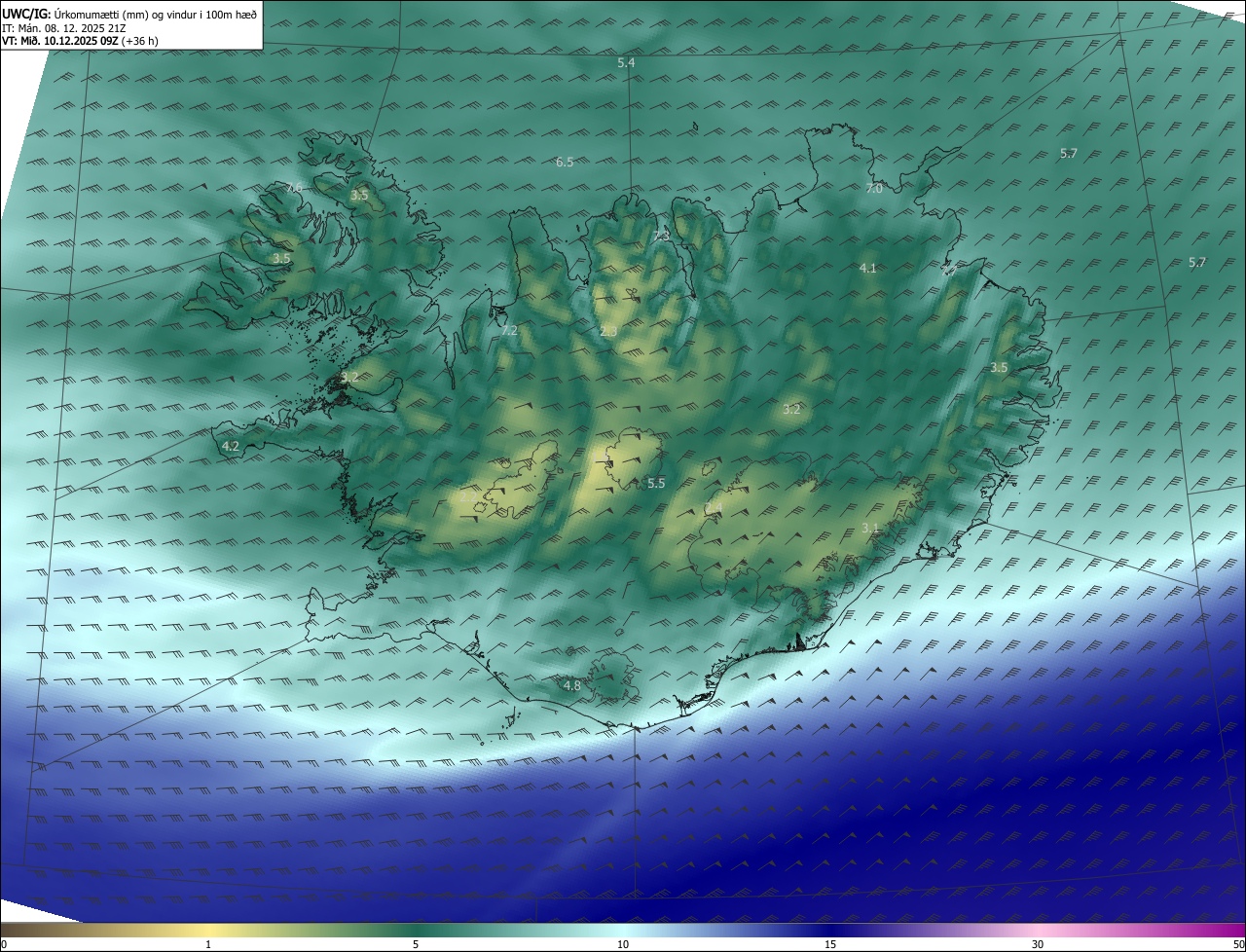The width and height of the screenshot is (1246, 952).
Task: Click the 7.6 value label
Action: tap(294, 187)
